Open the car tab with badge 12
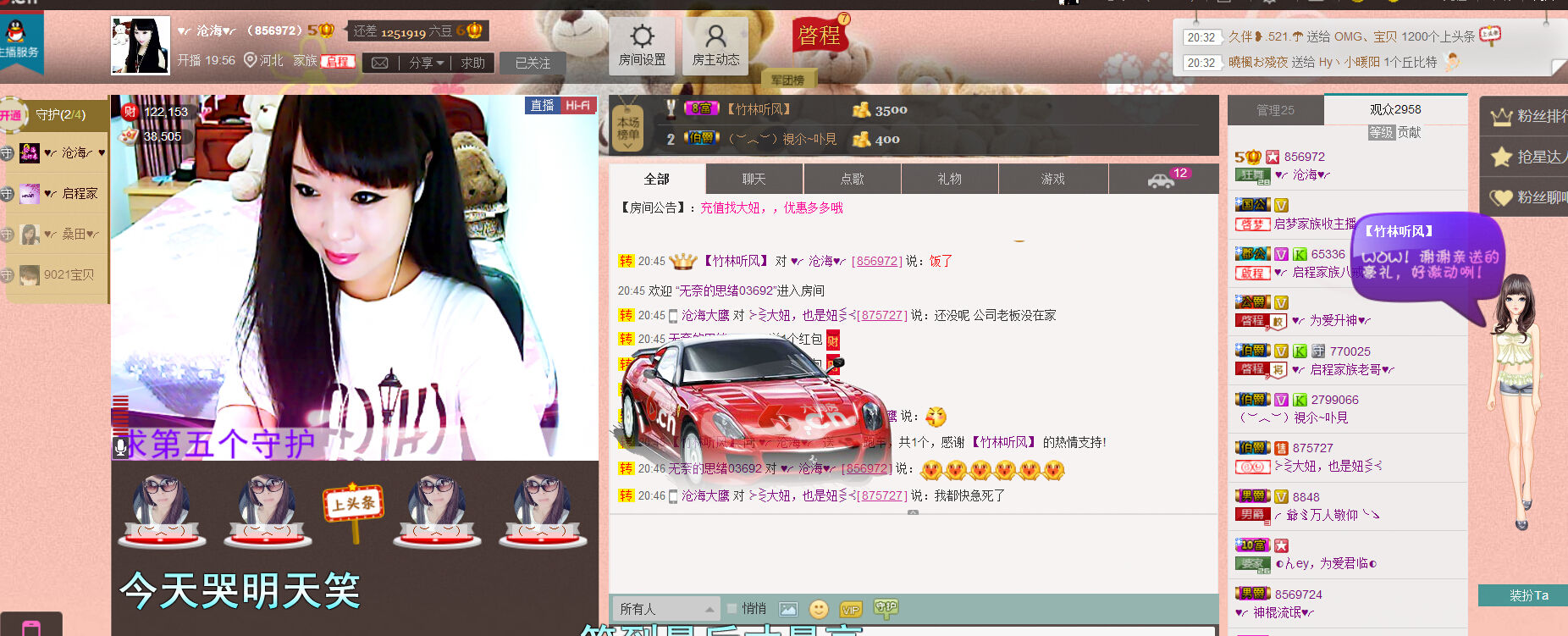1568x636 pixels. pos(1162,180)
